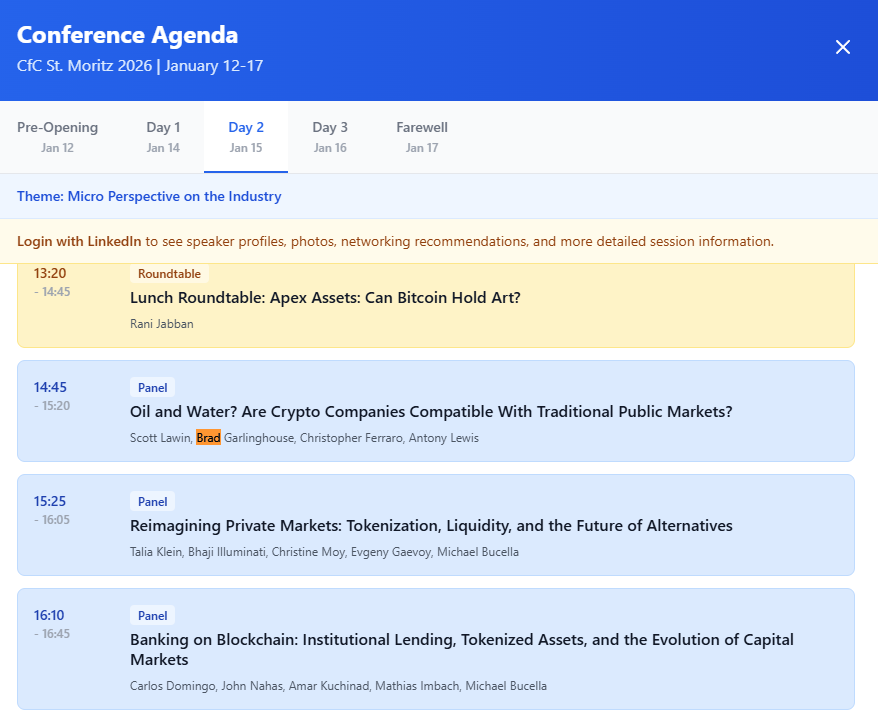The width and height of the screenshot is (878, 718).
Task: Click the Panel tag on 15:25 session
Action: click(x=152, y=502)
